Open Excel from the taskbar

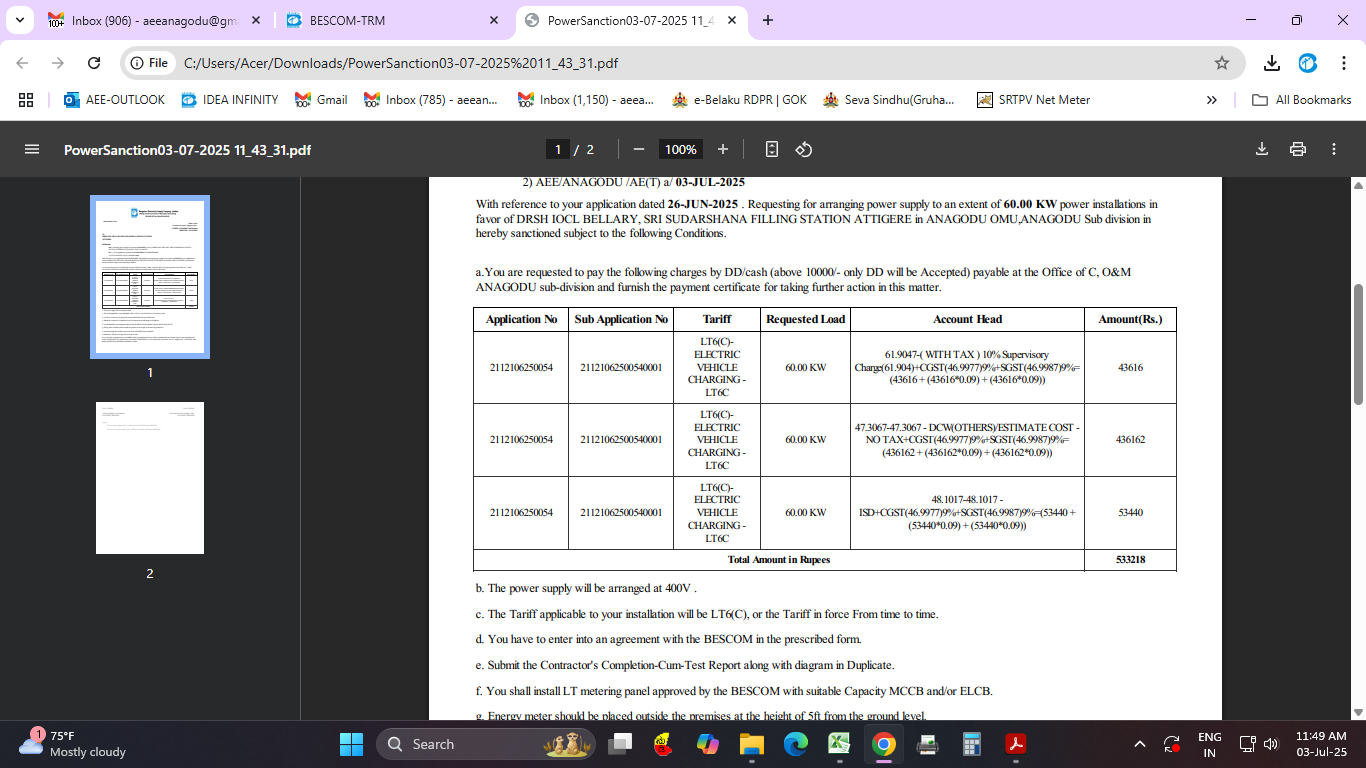tap(839, 744)
